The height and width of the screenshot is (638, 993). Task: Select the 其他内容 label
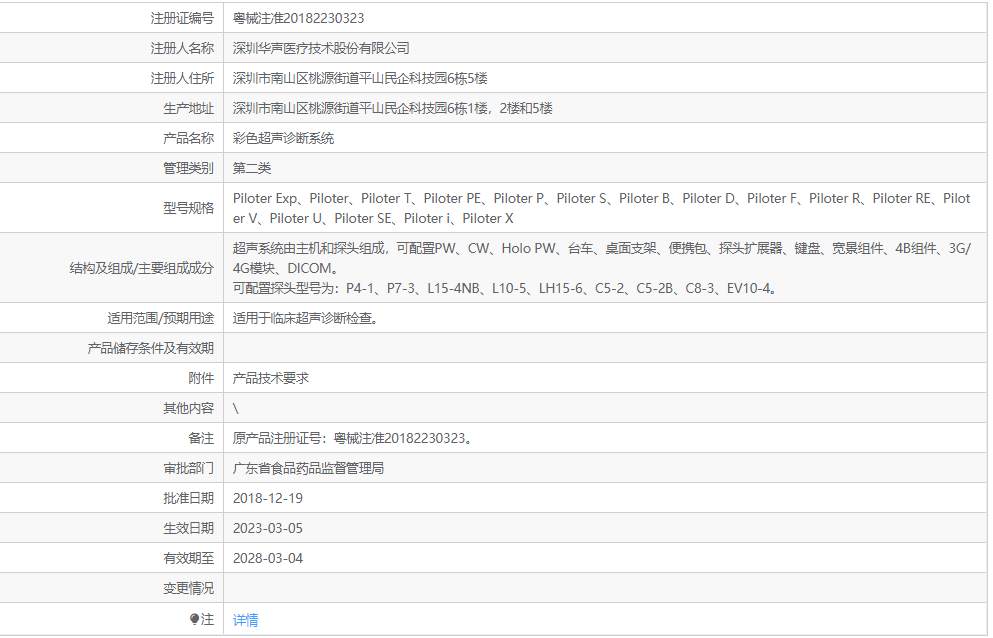point(189,408)
